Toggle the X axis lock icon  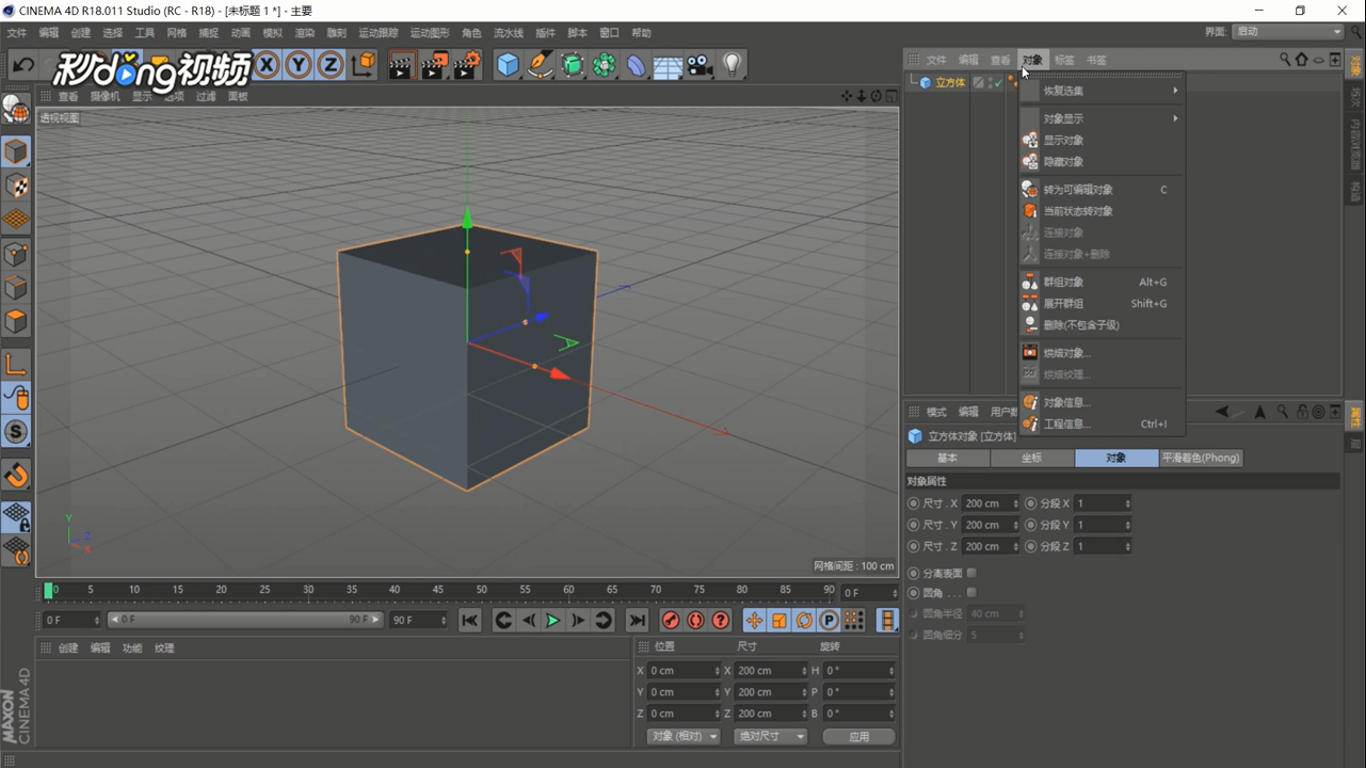(x=267, y=66)
